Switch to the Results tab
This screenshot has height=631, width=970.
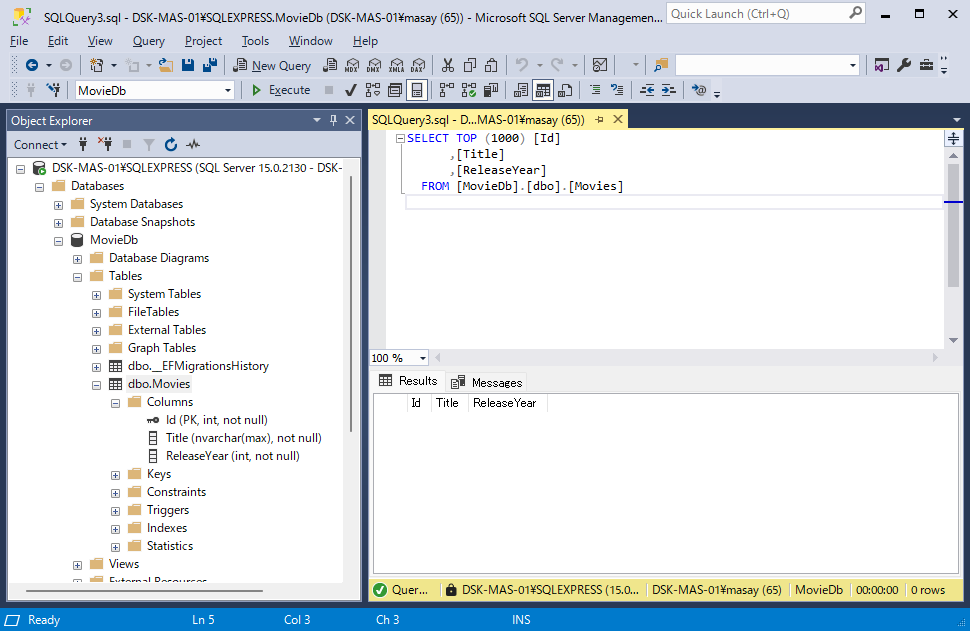pos(408,381)
